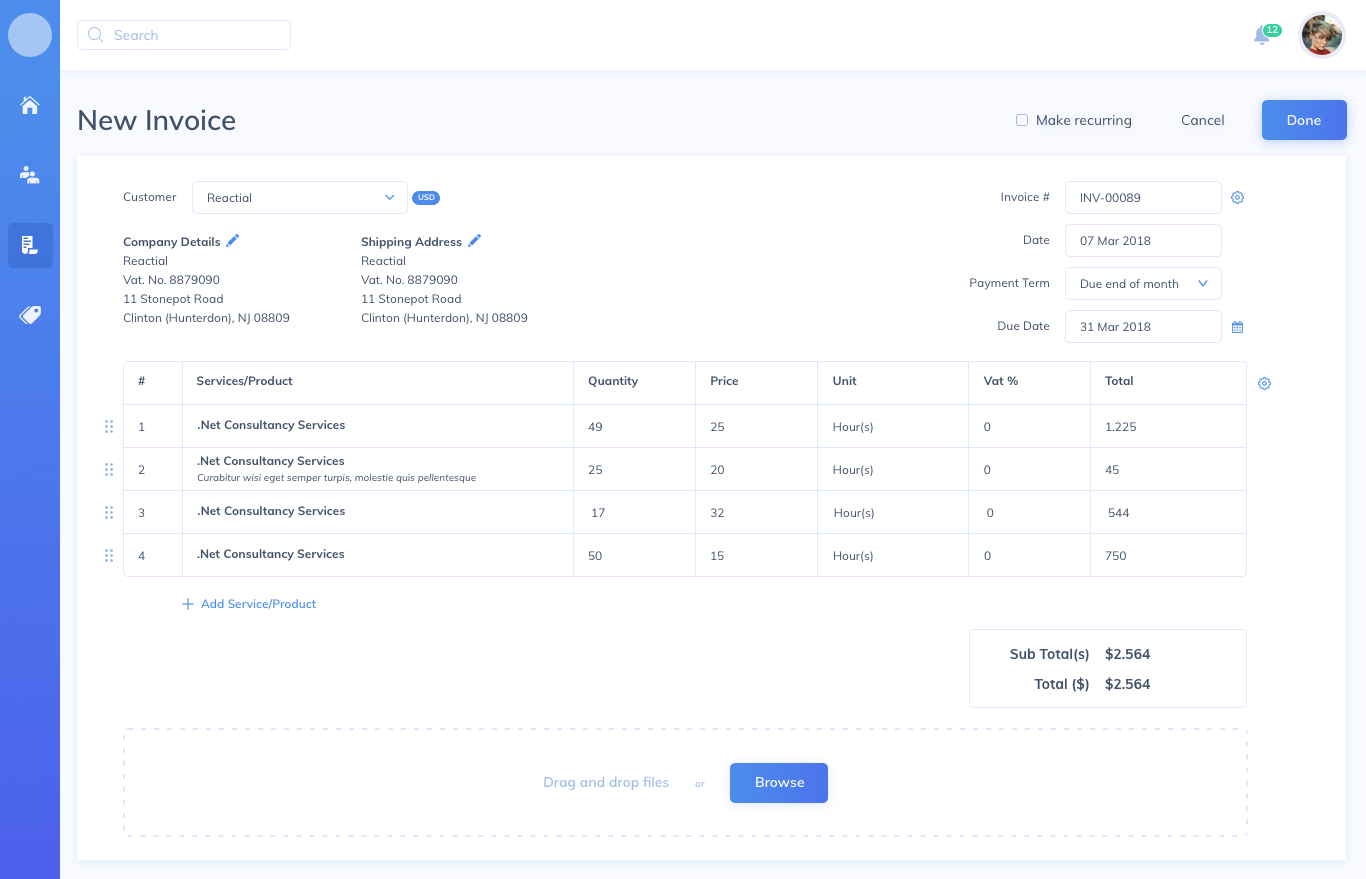Open the Due Date field dropdown
Viewport: 1366px width, 879px height.
tap(1143, 326)
